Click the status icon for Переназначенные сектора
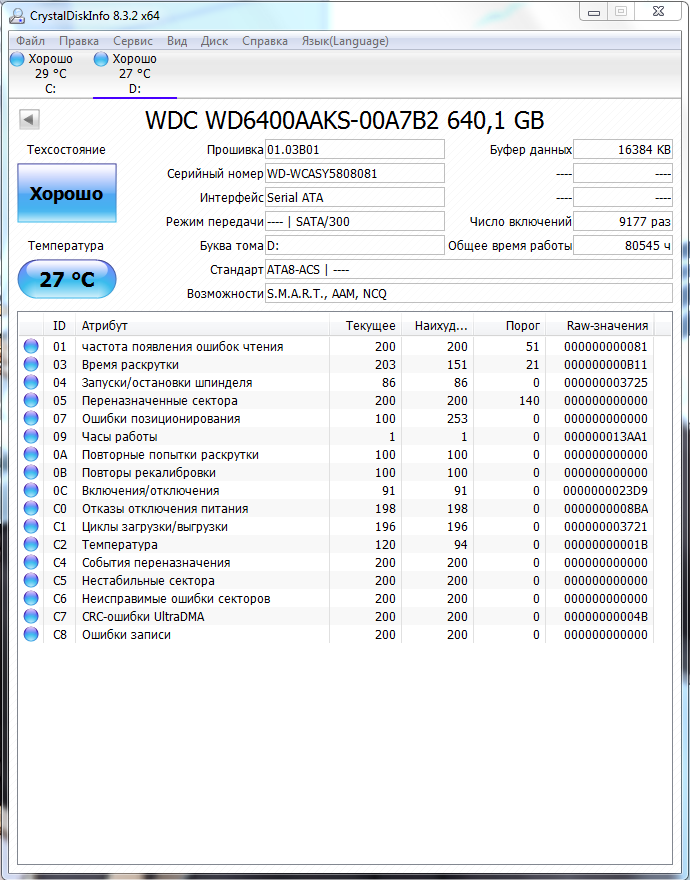This screenshot has height=880, width=690. [x=31, y=400]
